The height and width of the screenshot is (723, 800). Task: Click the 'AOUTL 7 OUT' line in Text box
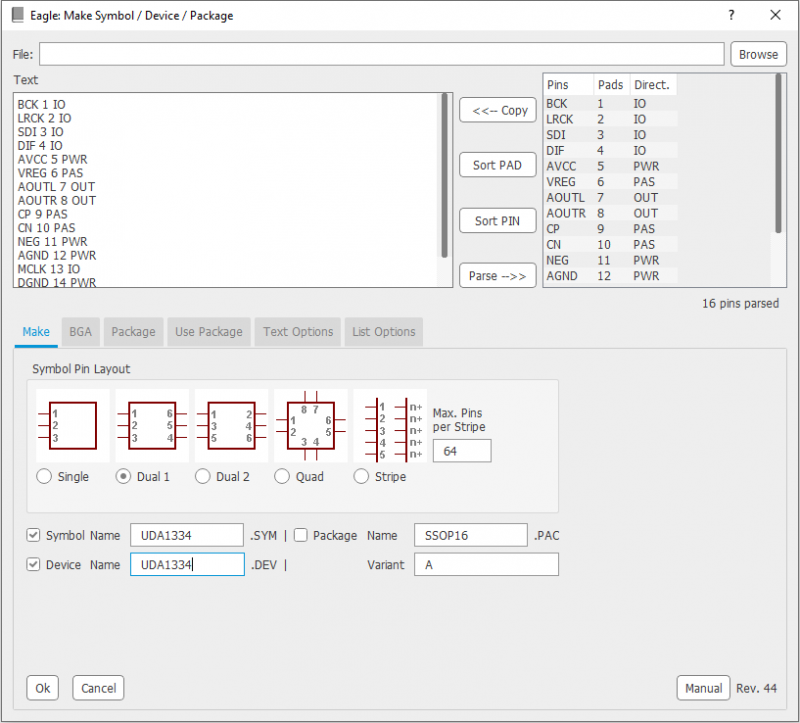56,187
